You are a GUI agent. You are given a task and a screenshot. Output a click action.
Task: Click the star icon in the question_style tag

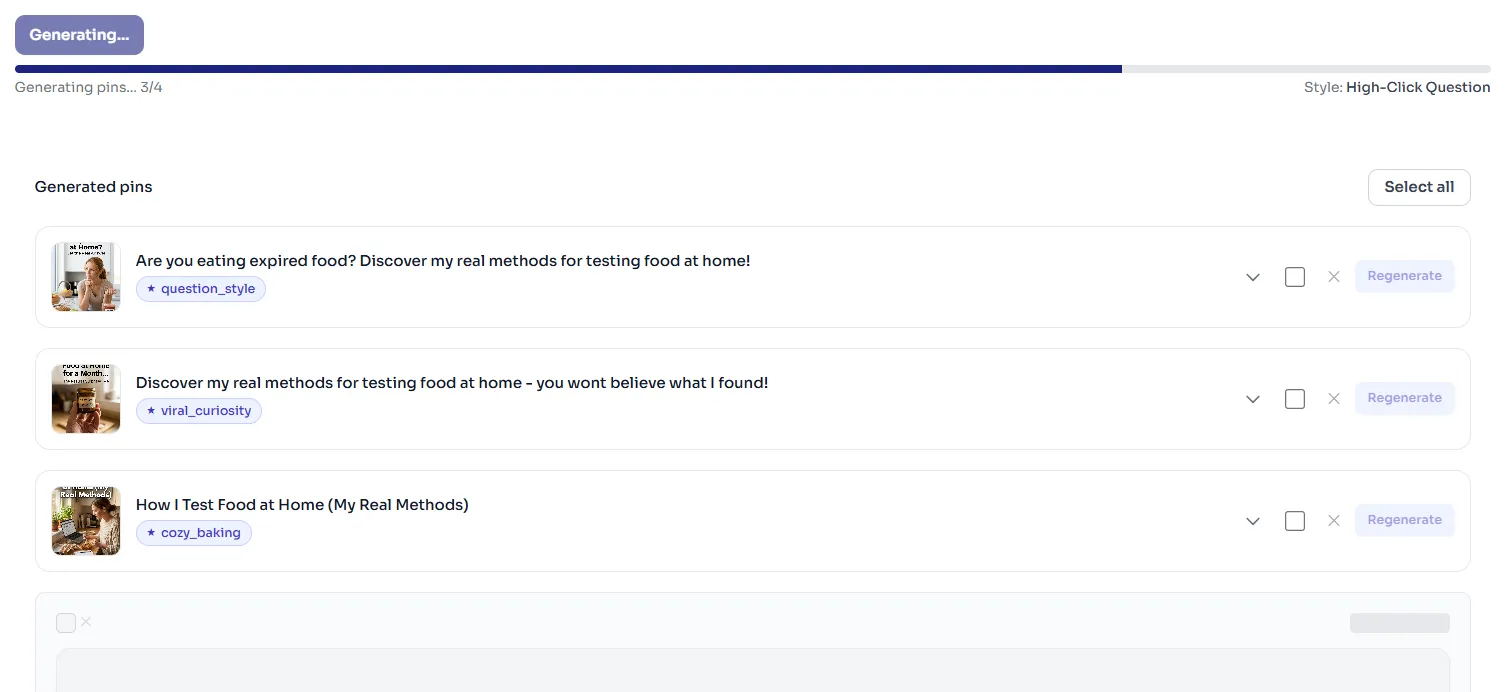tap(151, 289)
